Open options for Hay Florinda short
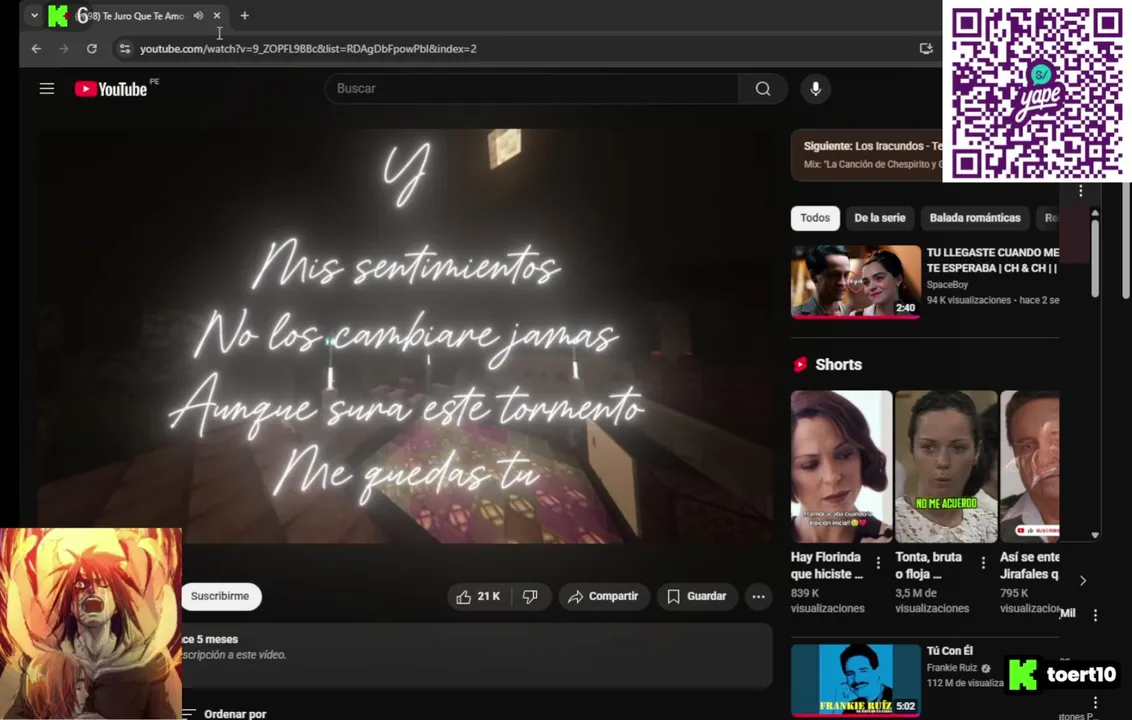 [x=878, y=563]
